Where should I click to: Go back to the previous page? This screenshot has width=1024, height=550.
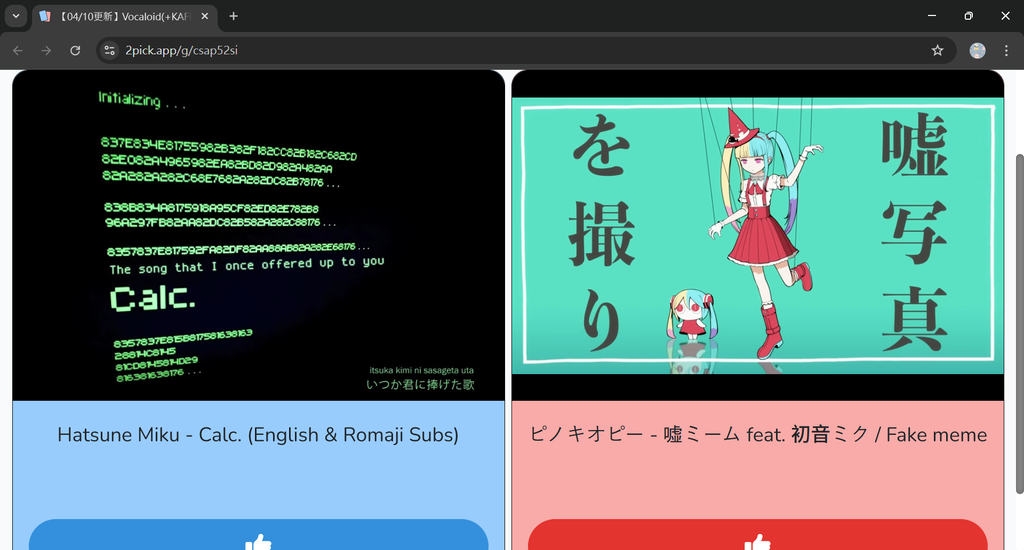(18, 50)
